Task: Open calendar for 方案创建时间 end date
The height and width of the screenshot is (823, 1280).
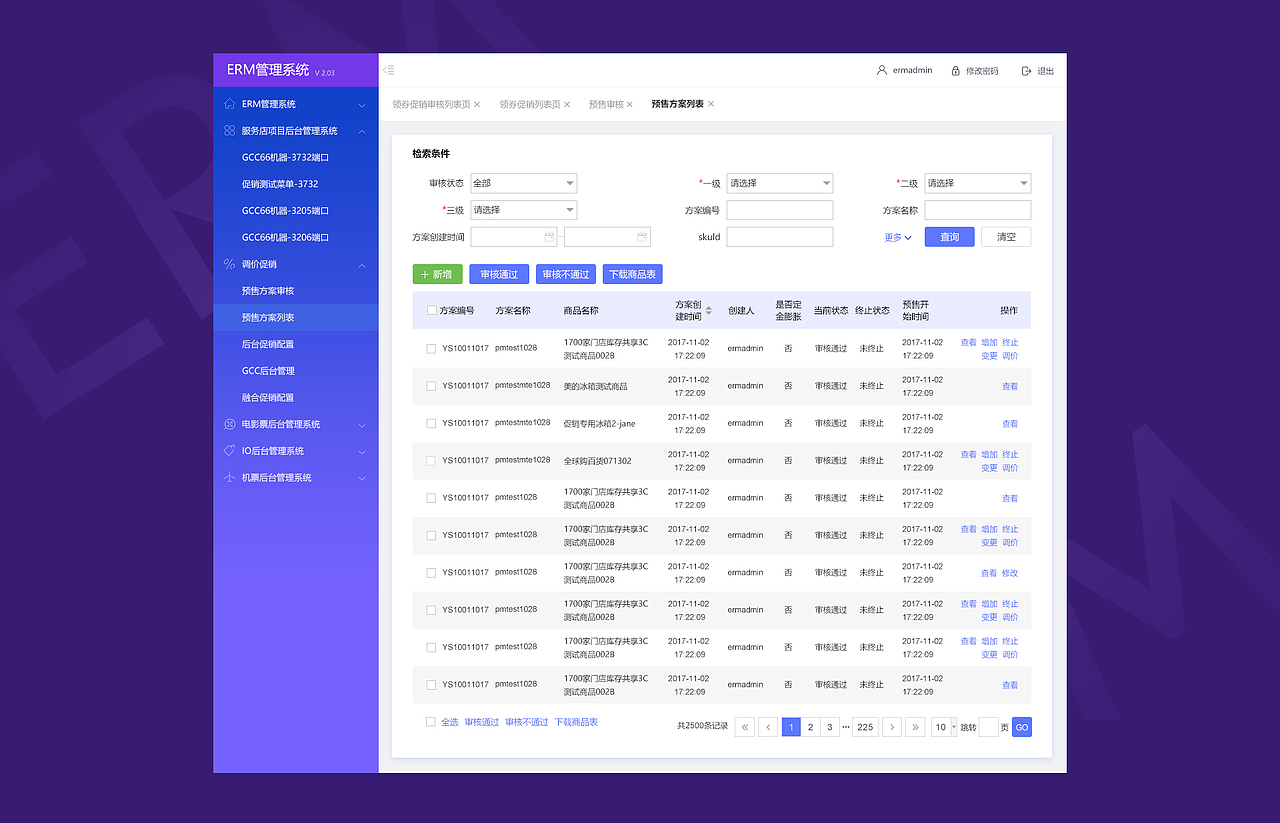Action: [642, 237]
